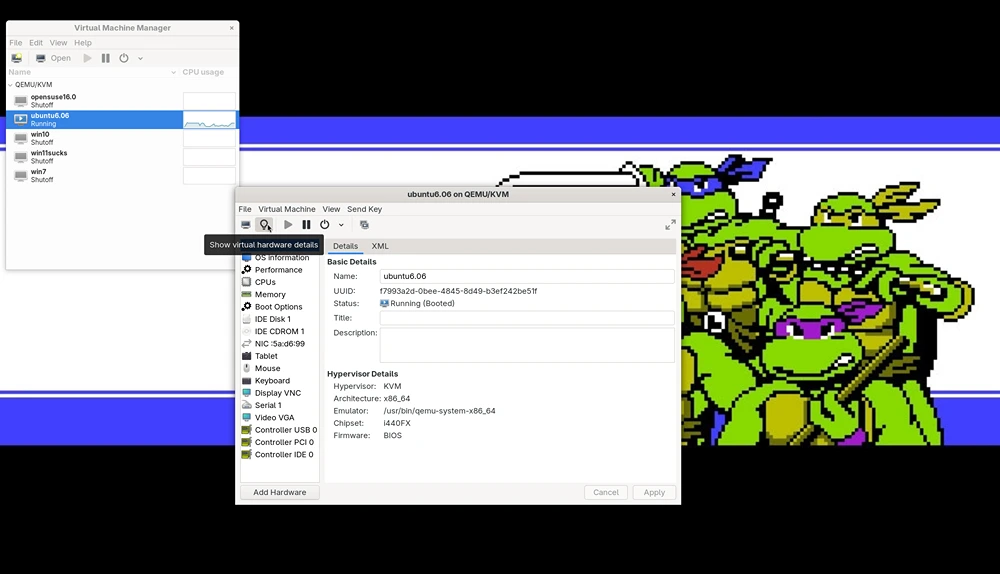Viewport: 1000px width, 574px height.
Task: Select Video VGA in the hardware list
Action: (x=279, y=418)
